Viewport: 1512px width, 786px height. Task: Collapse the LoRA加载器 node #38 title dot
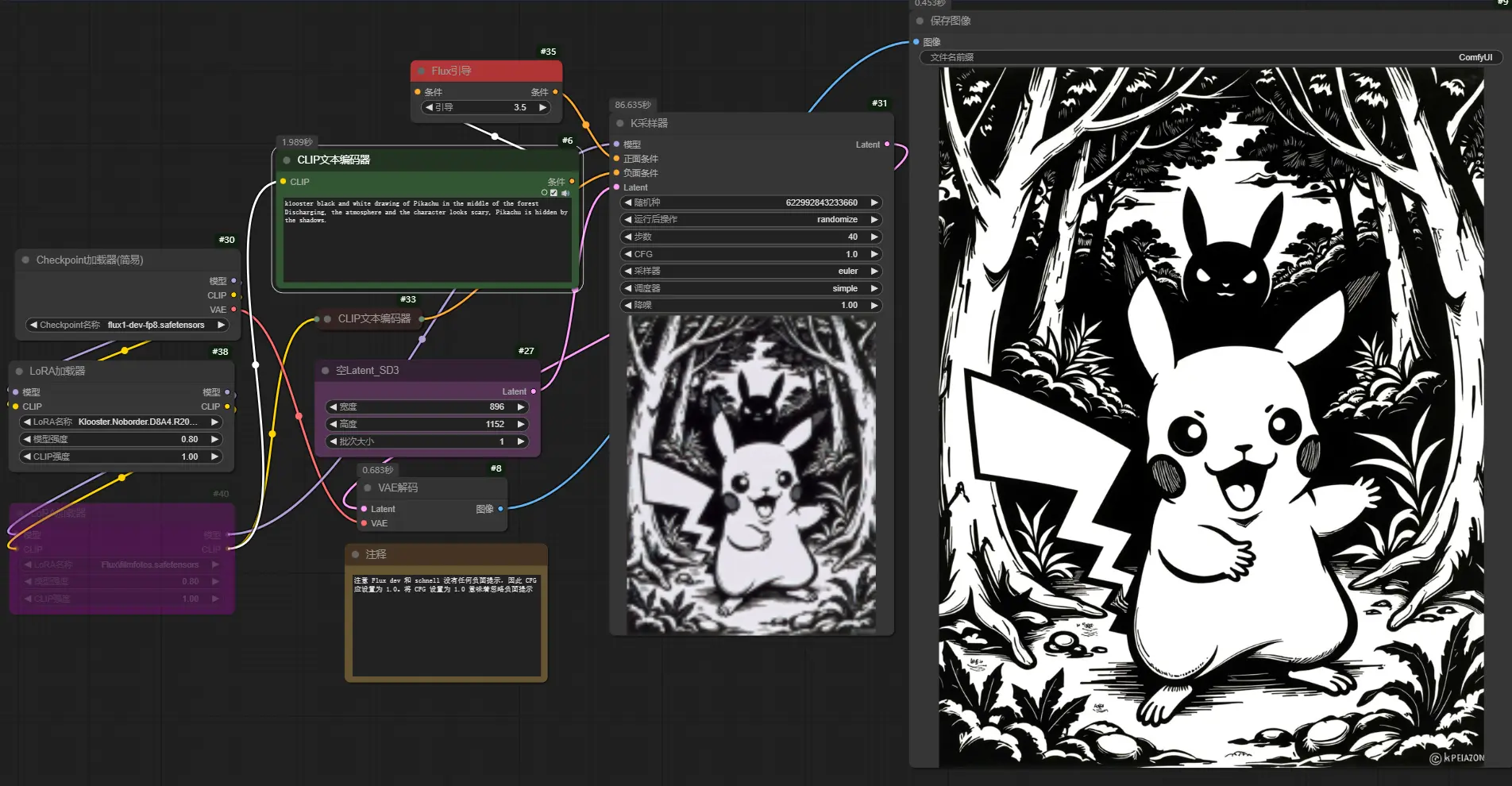tap(19, 371)
